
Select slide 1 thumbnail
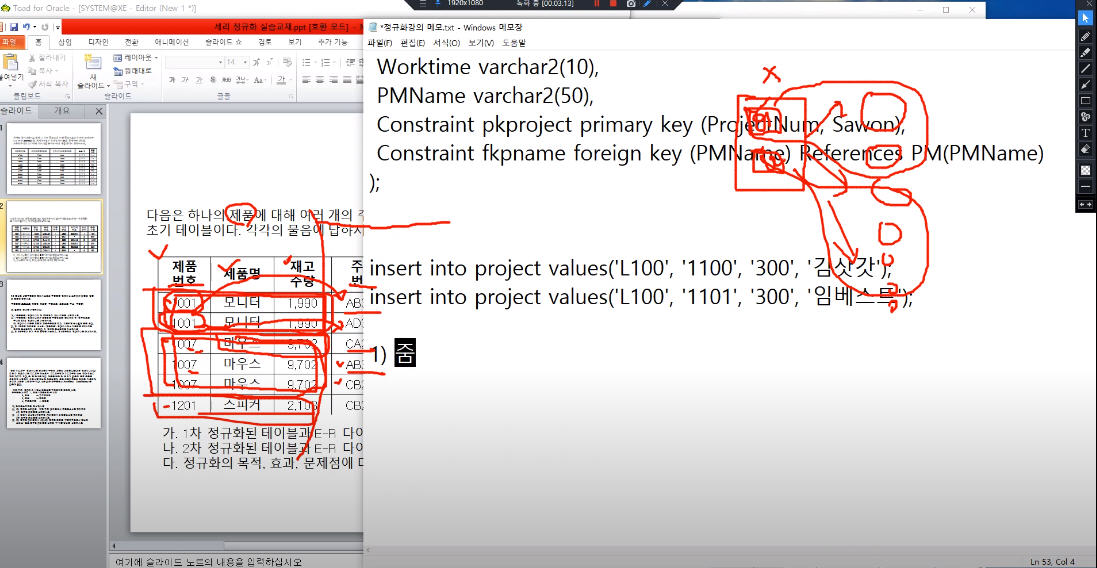coord(54,158)
